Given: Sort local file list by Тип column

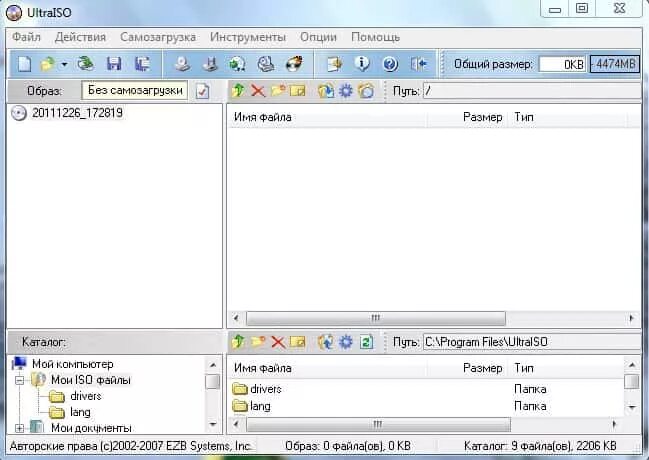Looking at the screenshot, I should click(x=567, y=368).
